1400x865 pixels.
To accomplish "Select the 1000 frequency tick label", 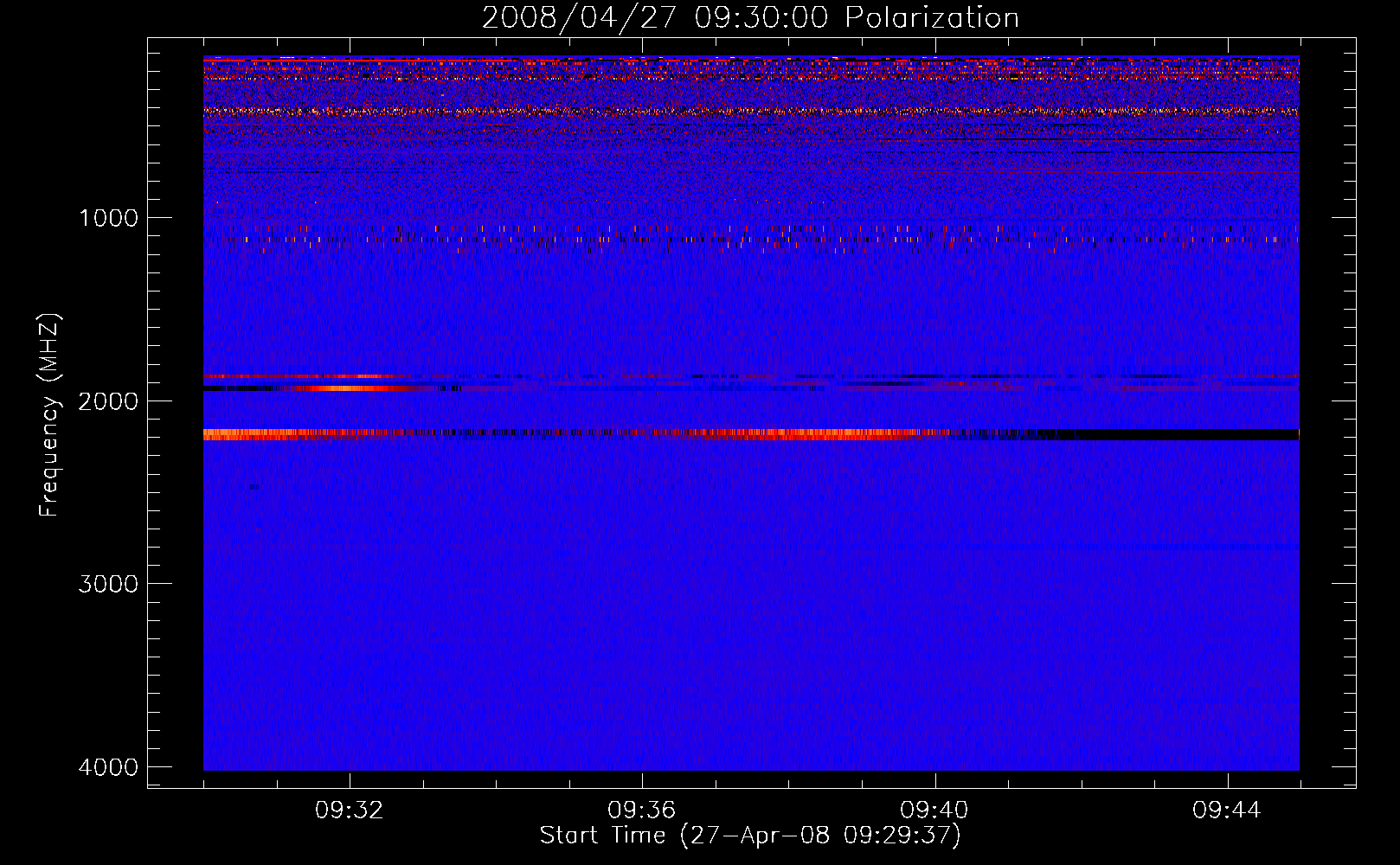I will click(108, 218).
